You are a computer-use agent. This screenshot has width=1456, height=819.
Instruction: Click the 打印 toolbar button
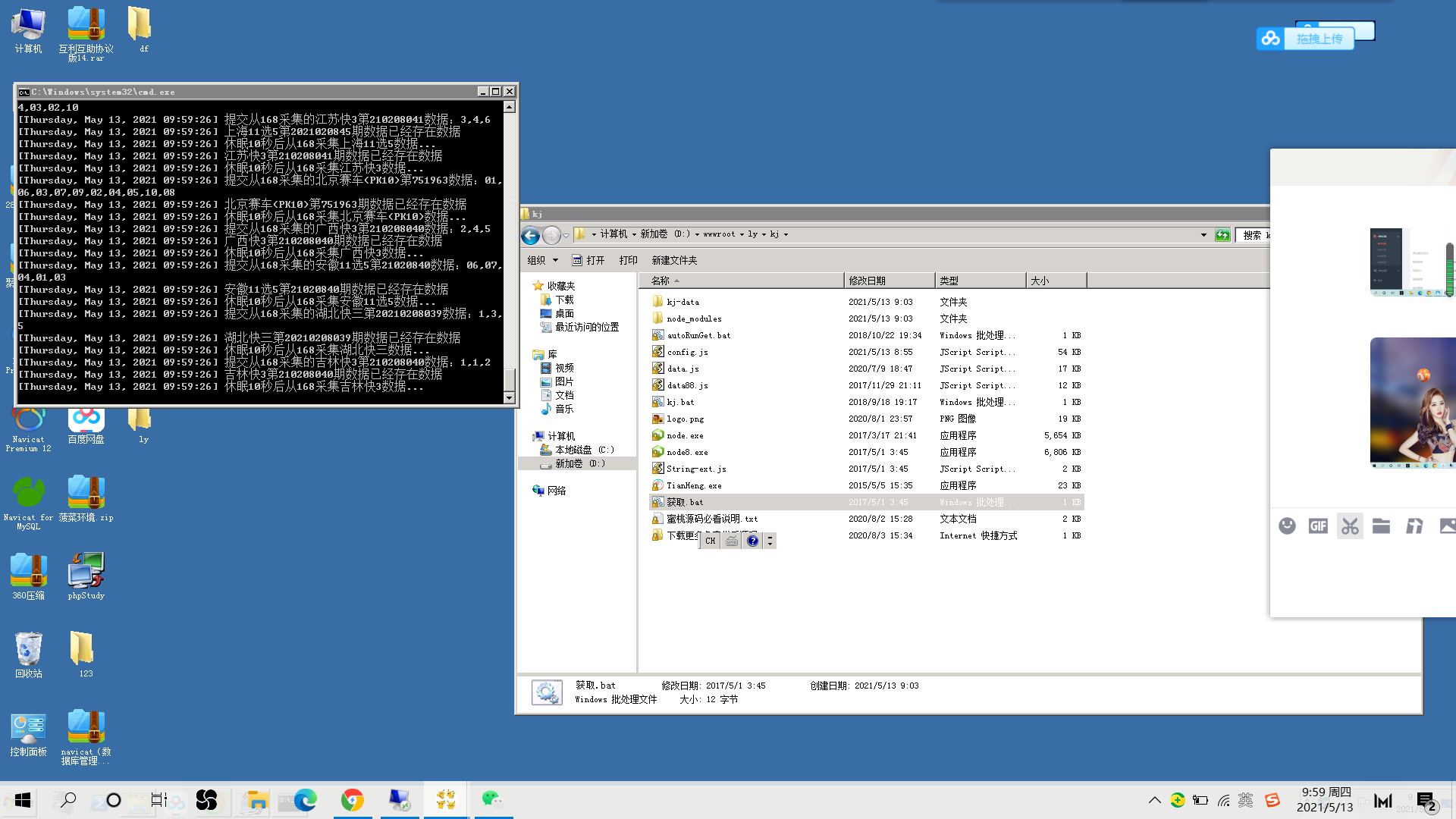[x=628, y=260]
